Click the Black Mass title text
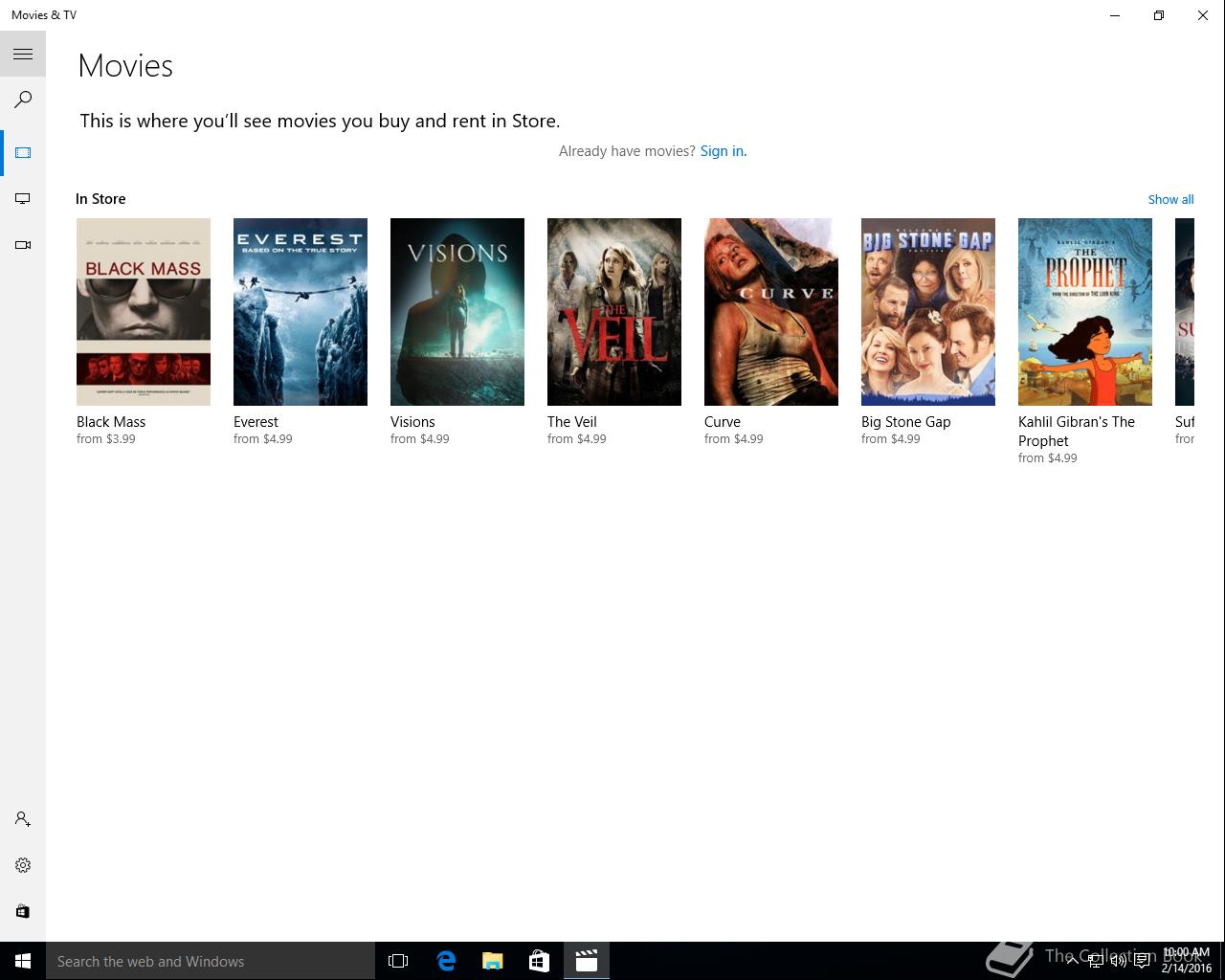The width and height of the screenshot is (1225, 980). pyautogui.click(x=111, y=422)
